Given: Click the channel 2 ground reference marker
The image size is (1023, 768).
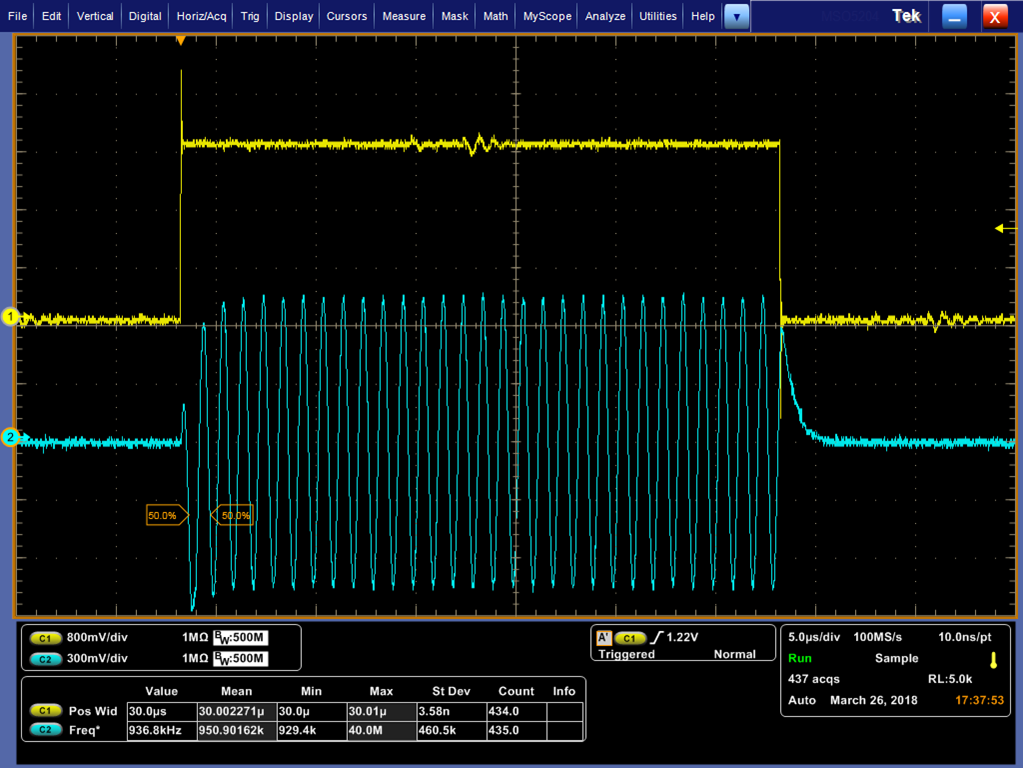Looking at the screenshot, I should coord(11,437).
